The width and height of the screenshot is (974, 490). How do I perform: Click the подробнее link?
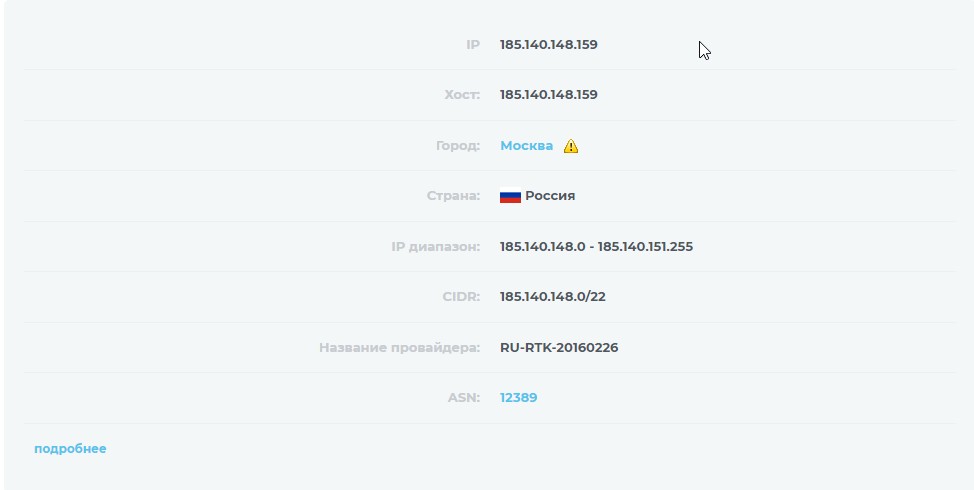(x=70, y=448)
